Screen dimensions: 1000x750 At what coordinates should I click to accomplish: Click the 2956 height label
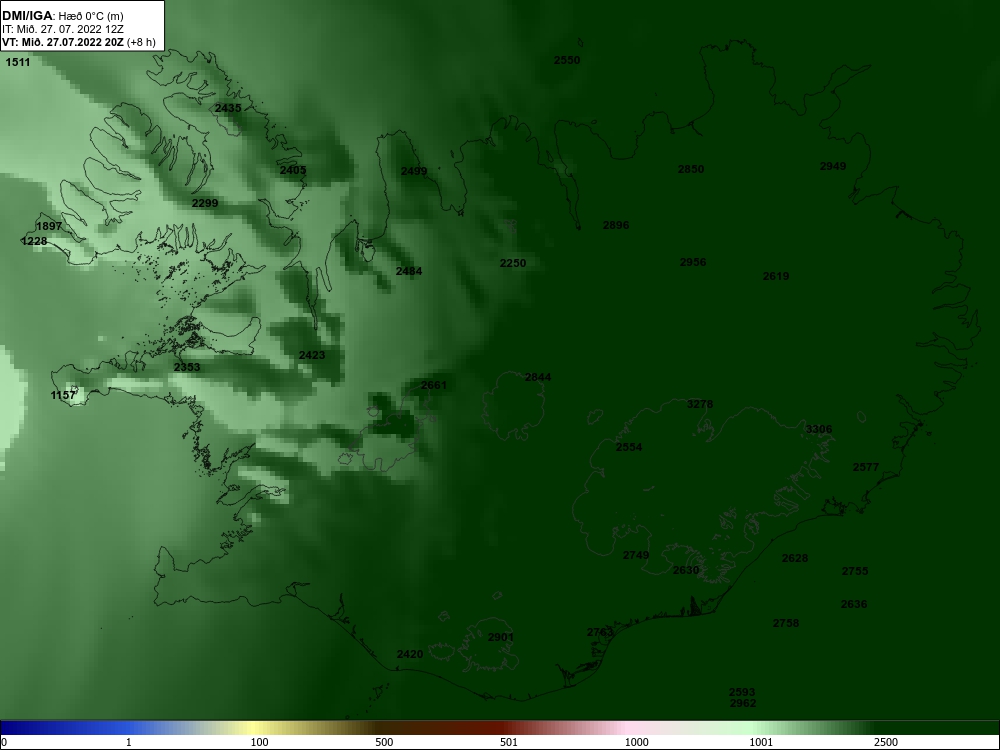pyautogui.click(x=693, y=263)
